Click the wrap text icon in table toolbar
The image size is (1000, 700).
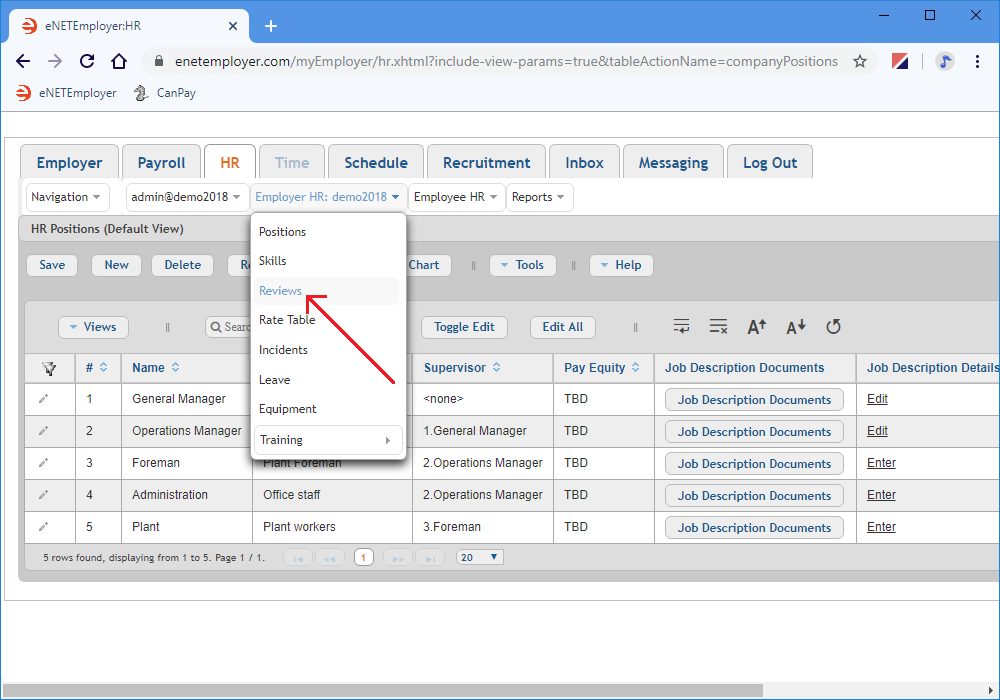pyautogui.click(x=682, y=327)
